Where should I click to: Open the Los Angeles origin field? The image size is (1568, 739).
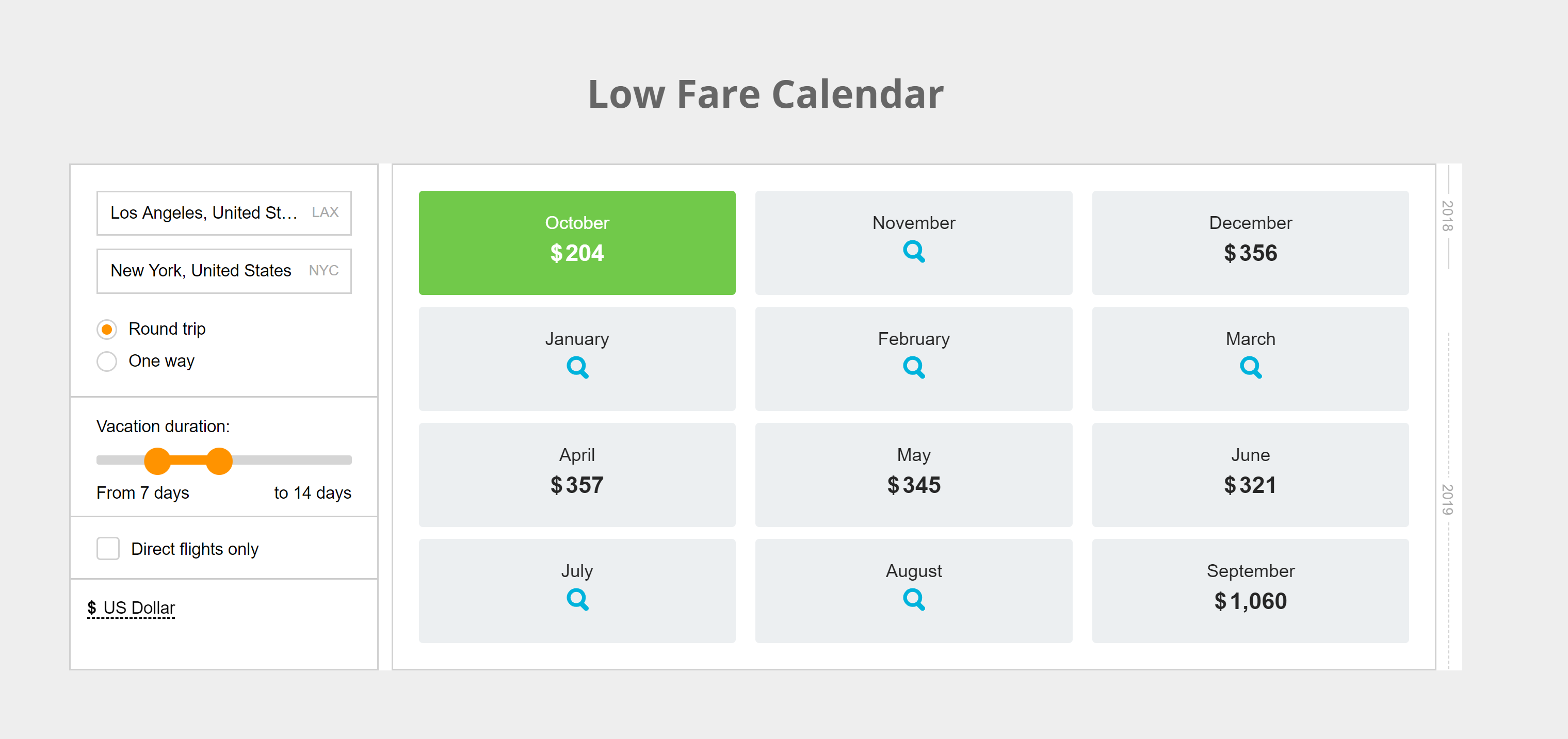point(223,213)
